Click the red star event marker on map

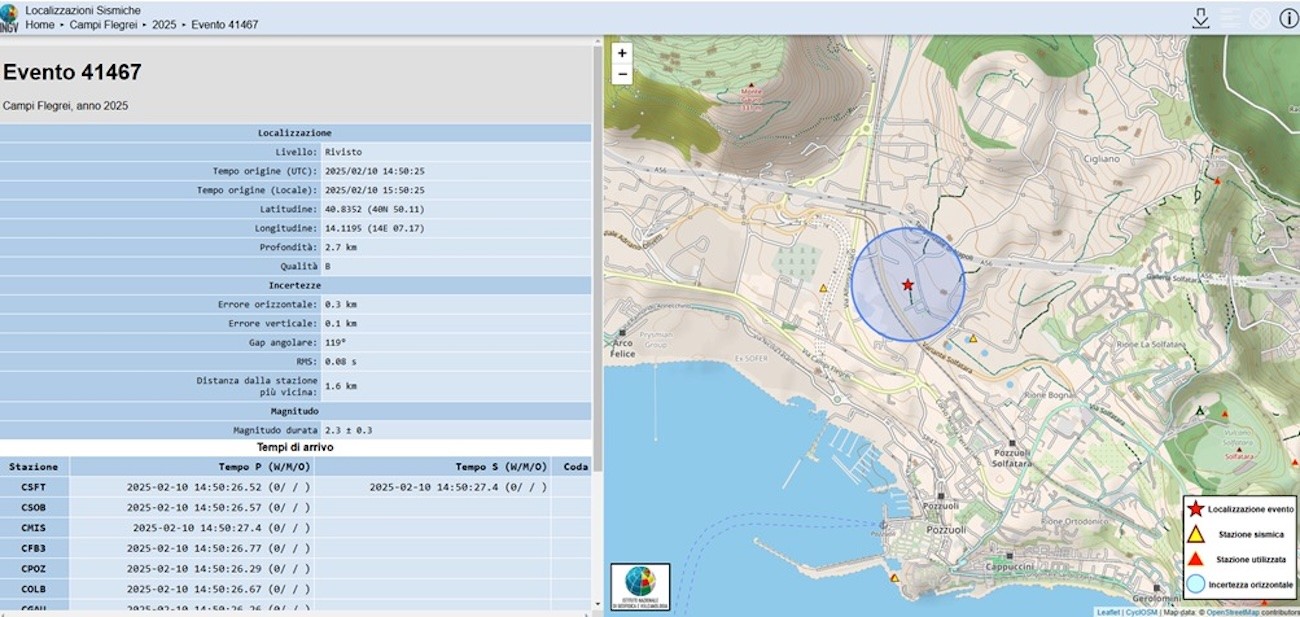pyautogui.click(x=908, y=285)
